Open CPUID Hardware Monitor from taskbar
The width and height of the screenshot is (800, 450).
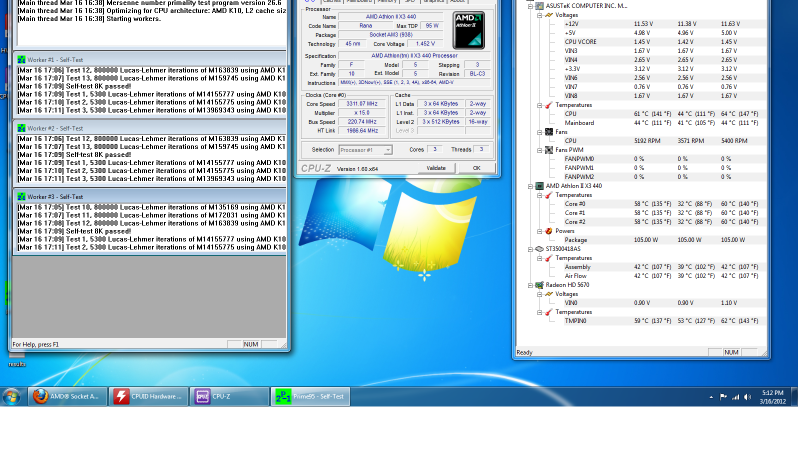pyautogui.click(x=147, y=396)
